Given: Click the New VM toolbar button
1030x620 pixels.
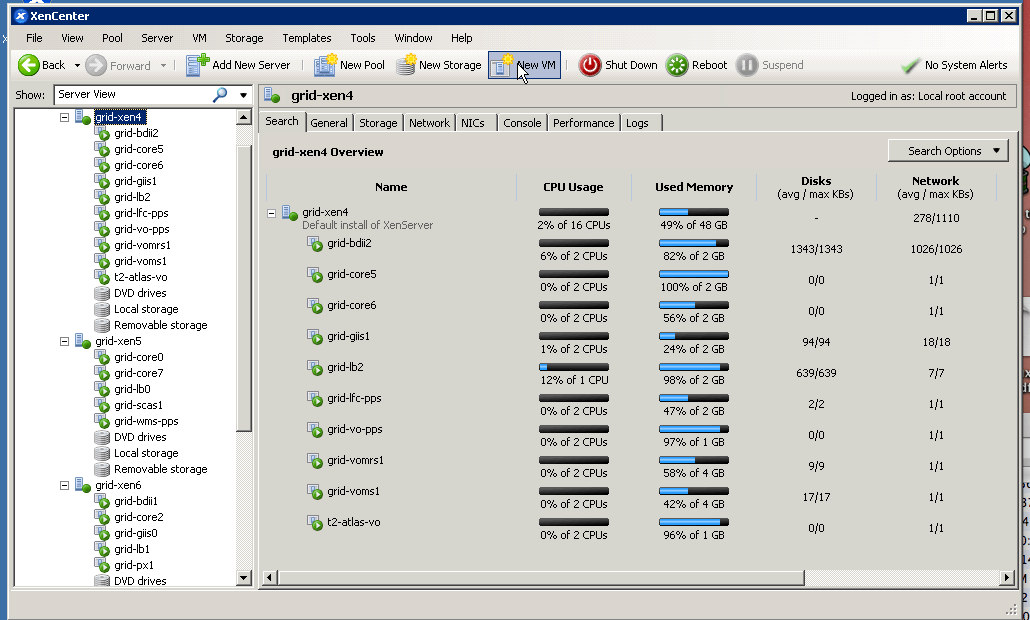Looking at the screenshot, I should click(x=524, y=65).
